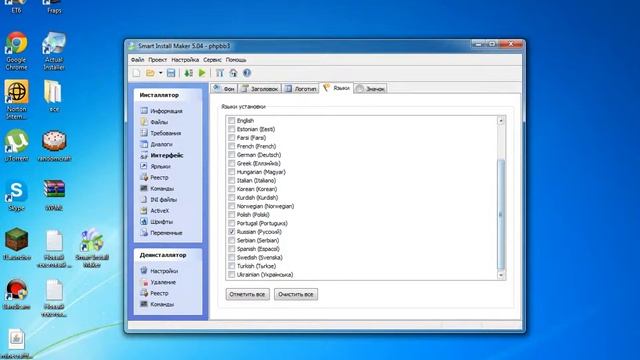Click the blue help icon in toolbar
Screen dimensions: 640x360
247,73
